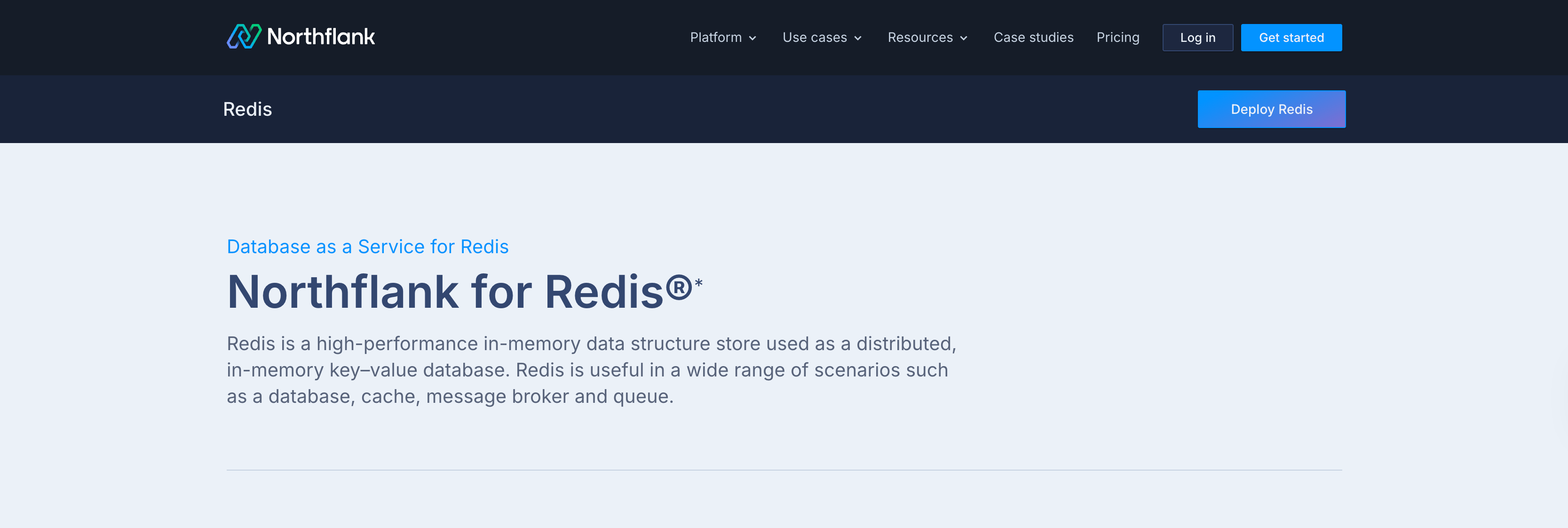The image size is (1568, 528).
Task: Click the green Northflank emblem in the navbar
Action: 245,37
